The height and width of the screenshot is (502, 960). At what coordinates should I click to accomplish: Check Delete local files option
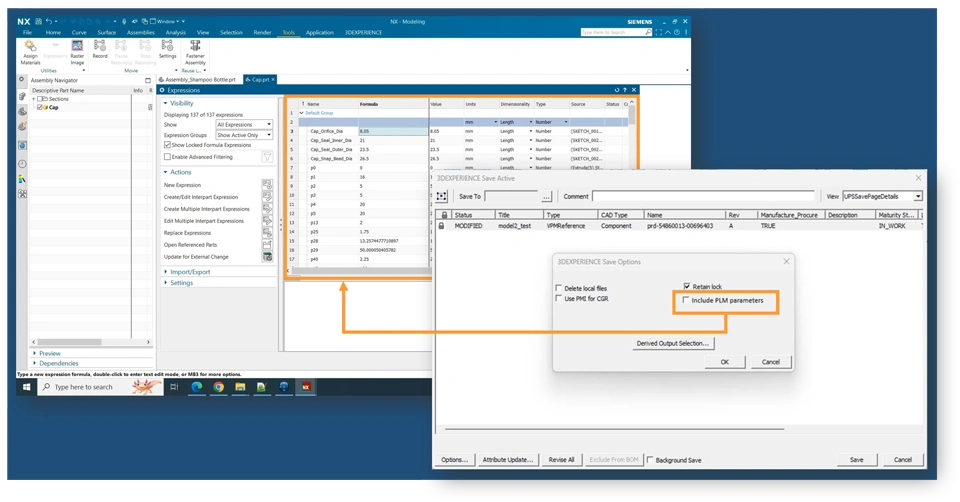point(558,288)
